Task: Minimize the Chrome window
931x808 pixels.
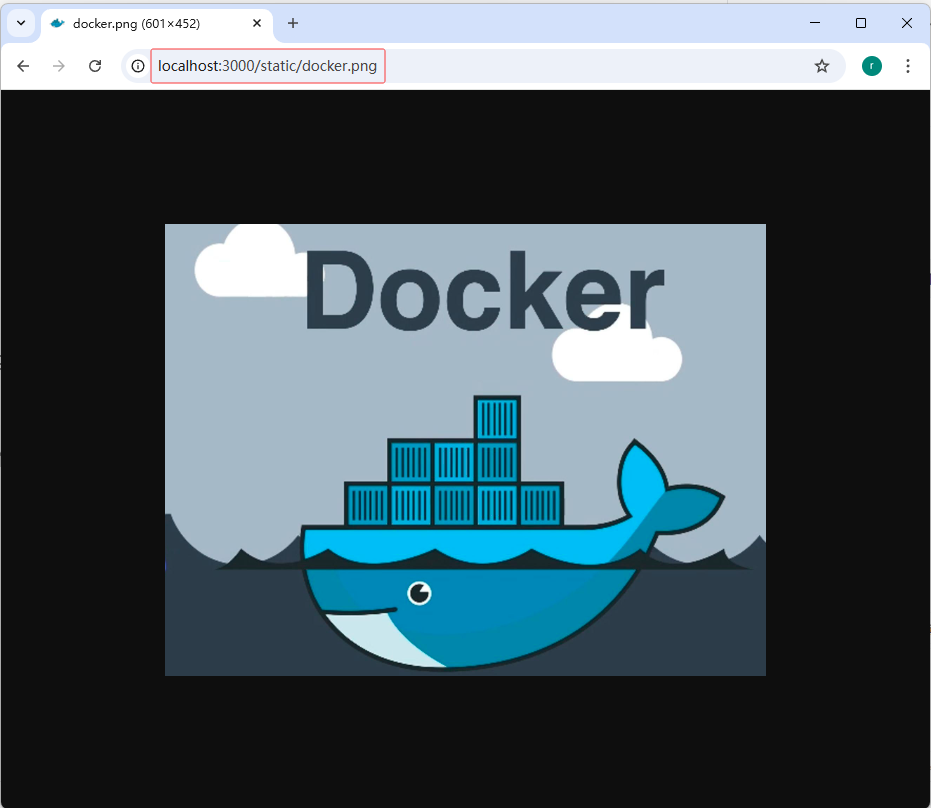Action: [815, 23]
